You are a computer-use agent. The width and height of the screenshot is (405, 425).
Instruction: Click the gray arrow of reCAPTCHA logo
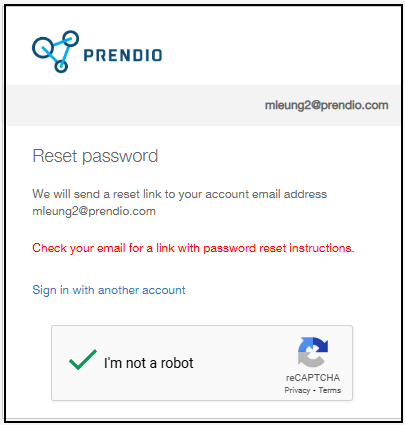[x=310, y=360]
